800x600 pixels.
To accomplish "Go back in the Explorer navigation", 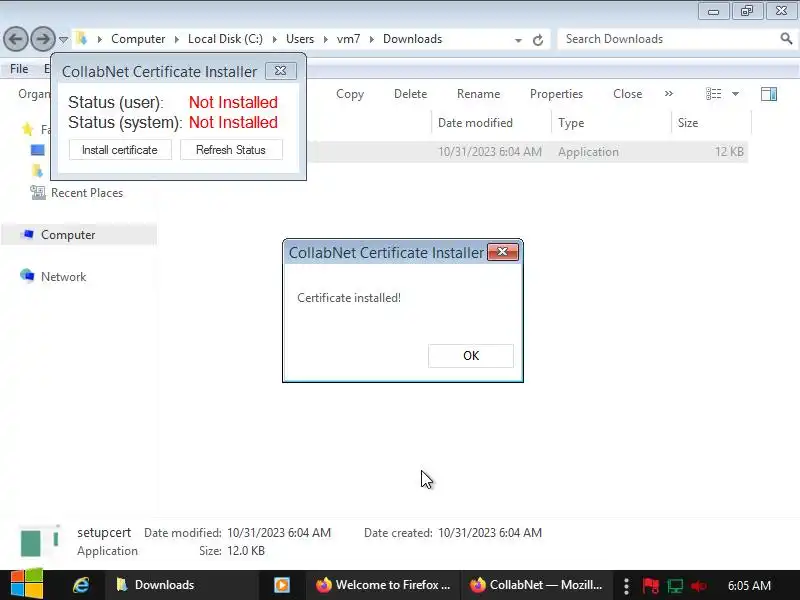I will click(16, 39).
